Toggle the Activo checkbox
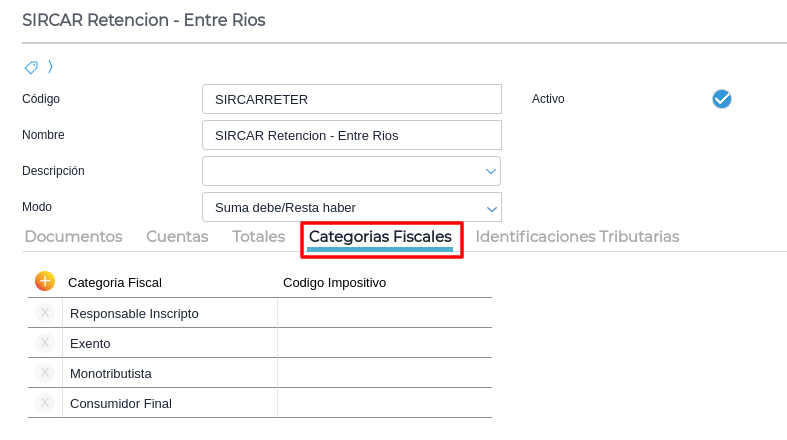Viewport: 787px width, 440px height. 722,99
